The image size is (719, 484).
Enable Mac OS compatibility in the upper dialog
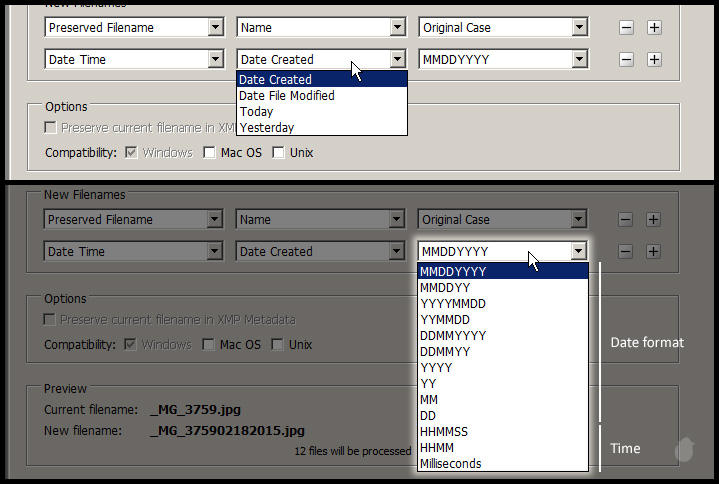(x=209, y=153)
